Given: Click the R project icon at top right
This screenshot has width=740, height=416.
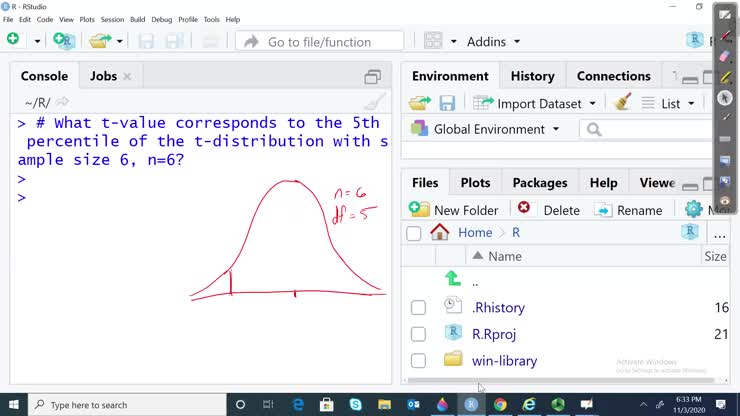Looking at the screenshot, I should [x=695, y=41].
